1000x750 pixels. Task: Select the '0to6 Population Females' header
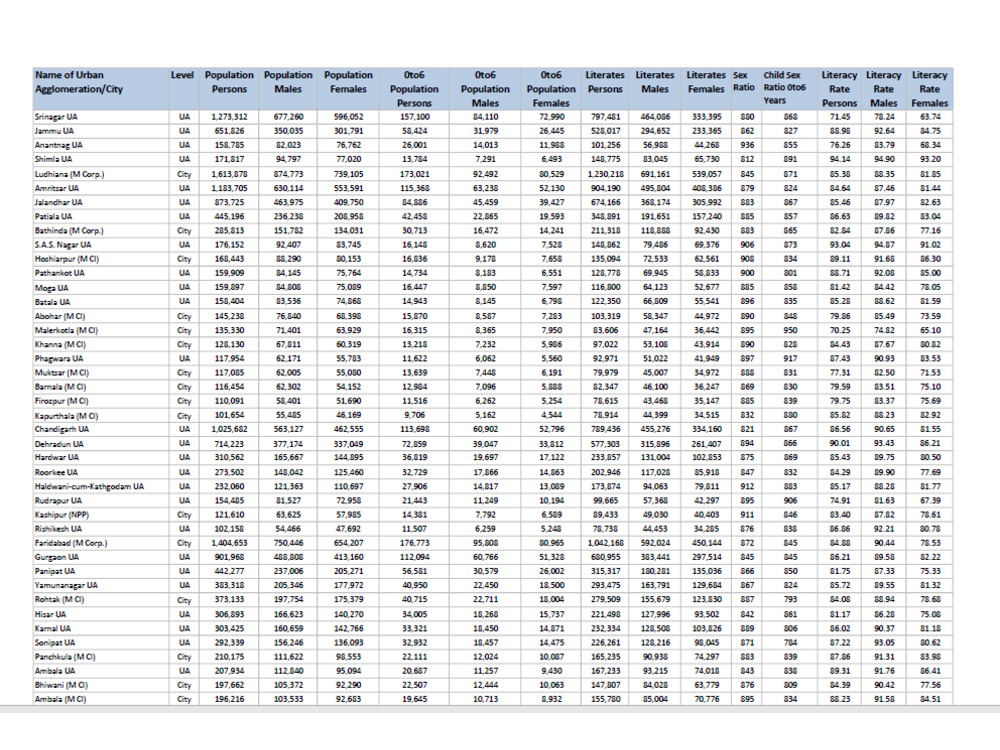(x=551, y=89)
